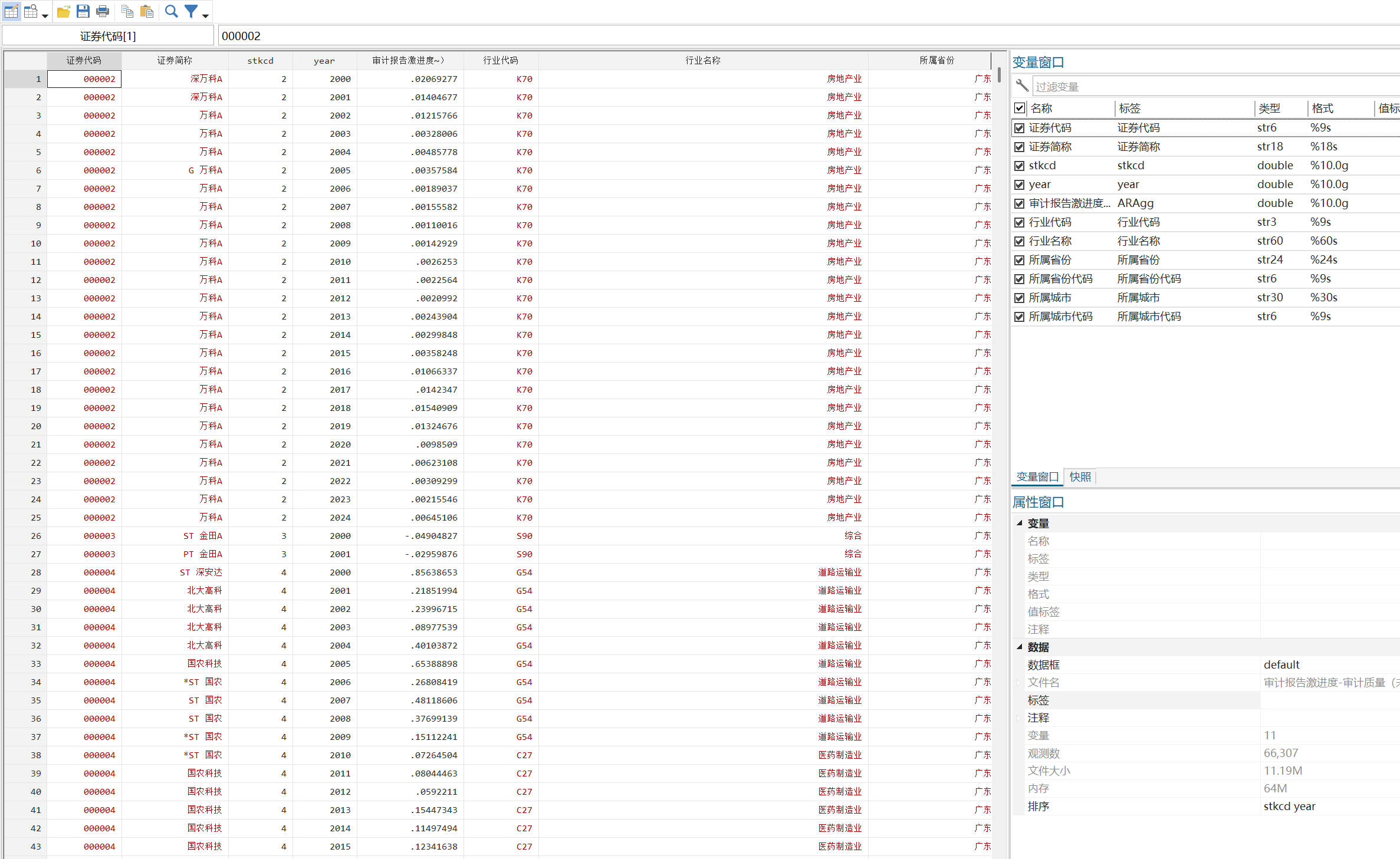Click the 类型 column header in variables list
This screenshot has height=859, width=1400.
(x=1269, y=108)
